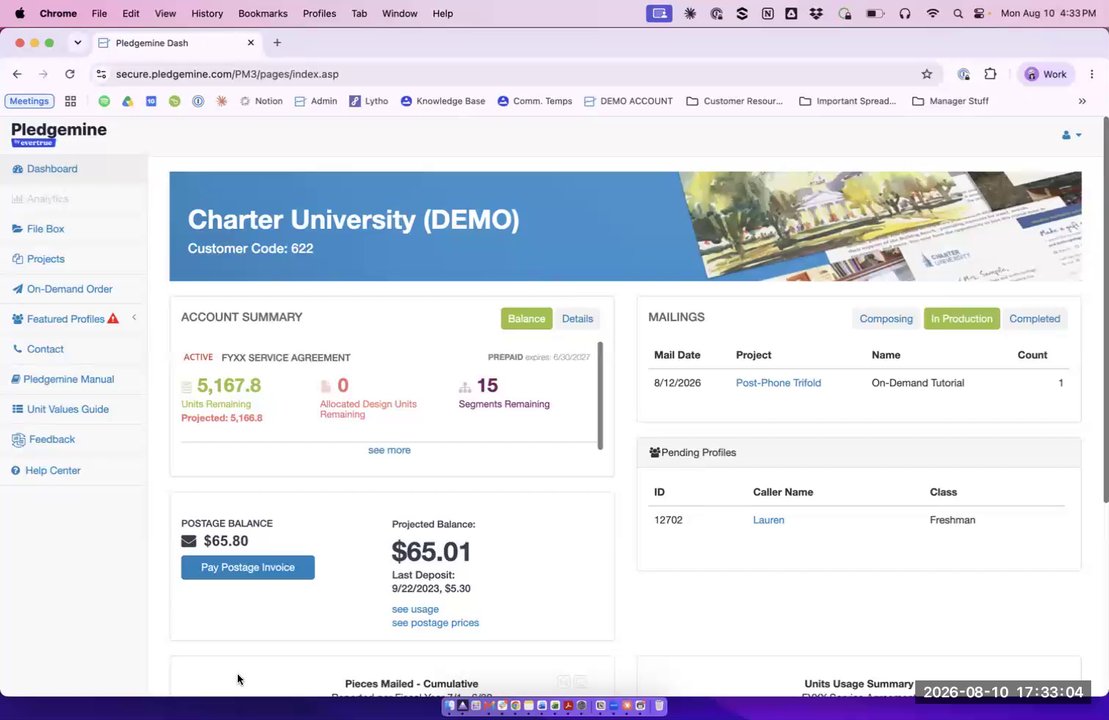Expand Customer Resources bookmark folder

tap(735, 101)
